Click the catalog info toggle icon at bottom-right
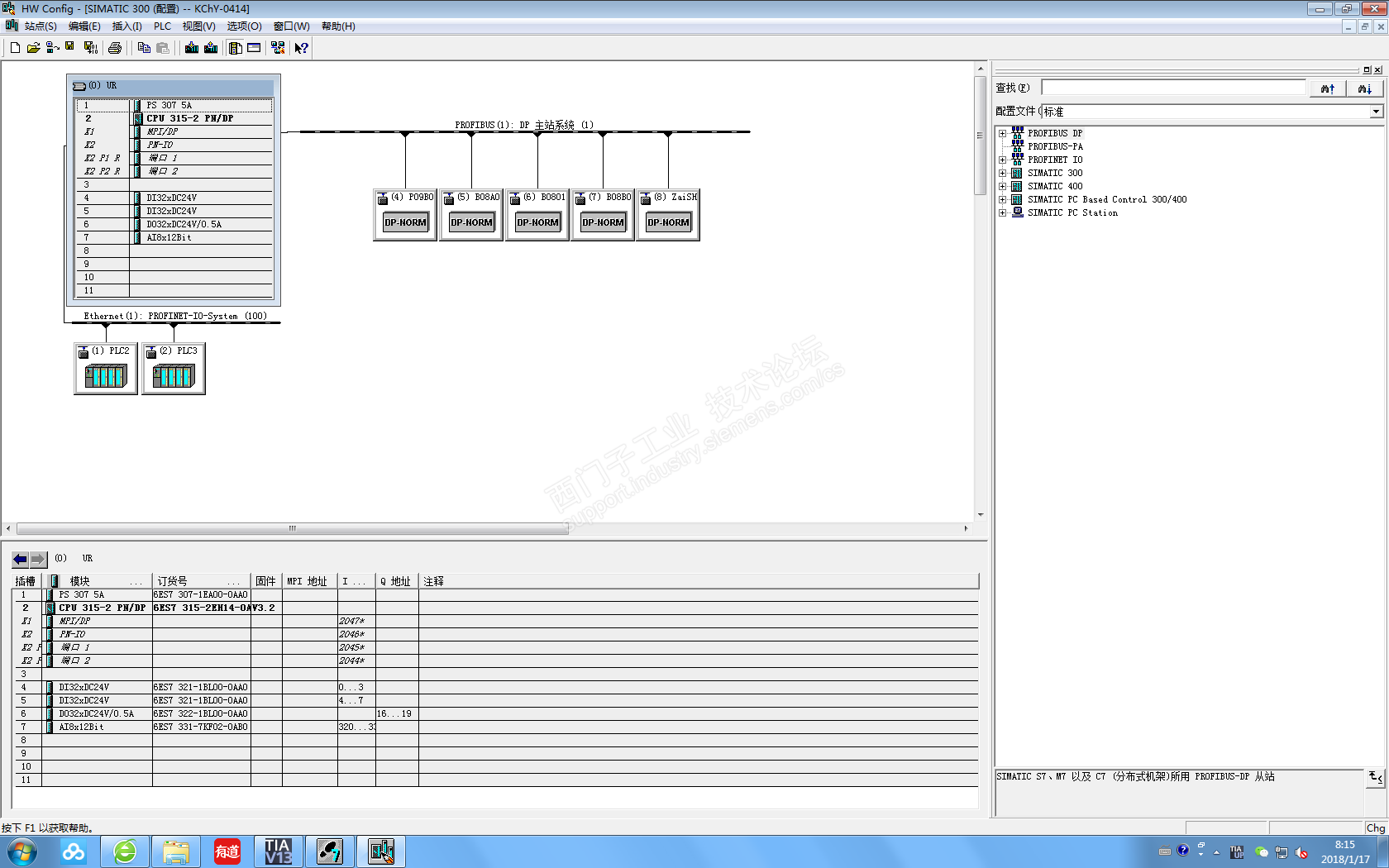 [x=1376, y=777]
